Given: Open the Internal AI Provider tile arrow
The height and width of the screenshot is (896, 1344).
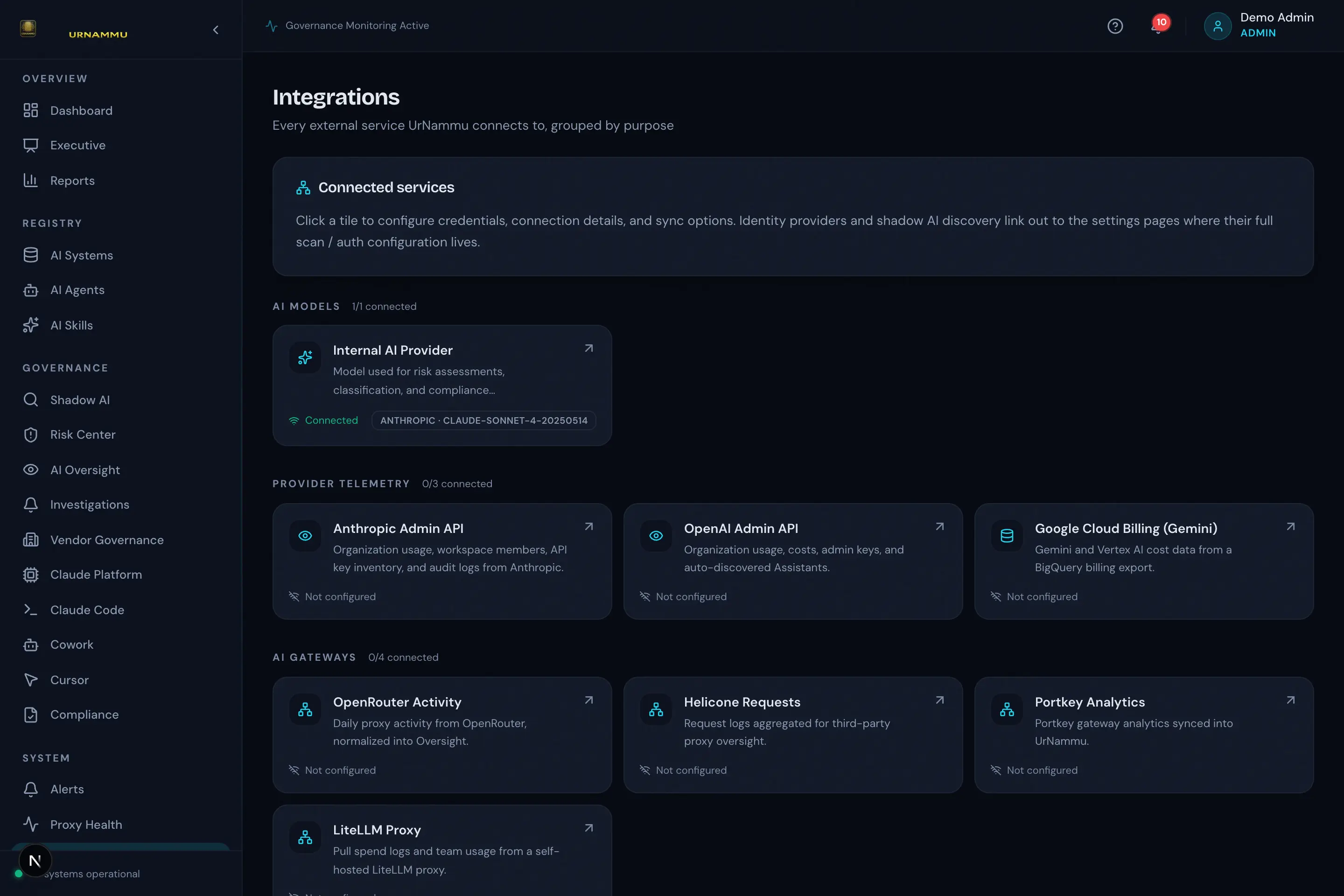Looking at the screenshot, I should [588, 349].
